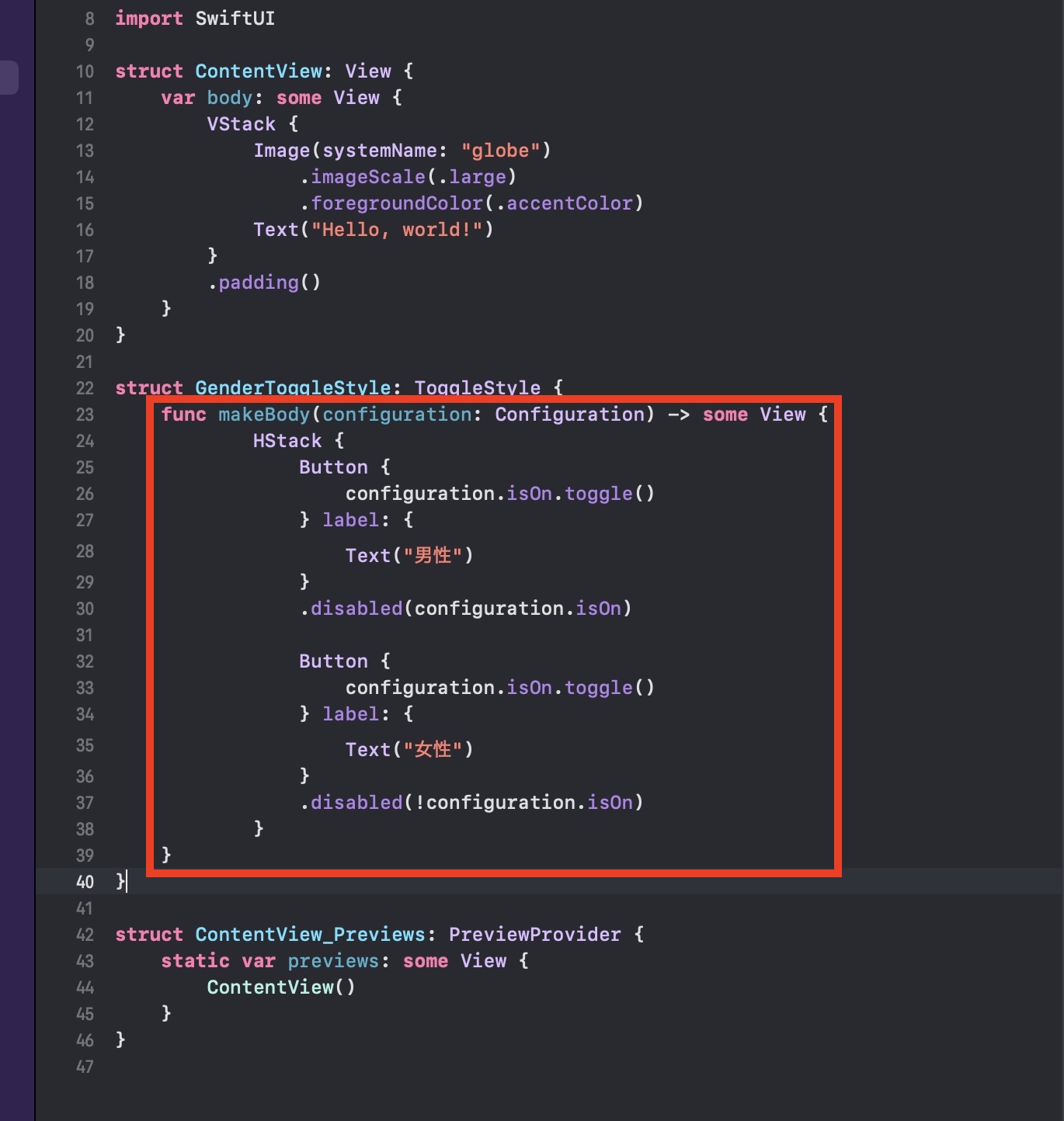Click the 'GenderToggleStyle' struct name

click(x=293, y=388)
